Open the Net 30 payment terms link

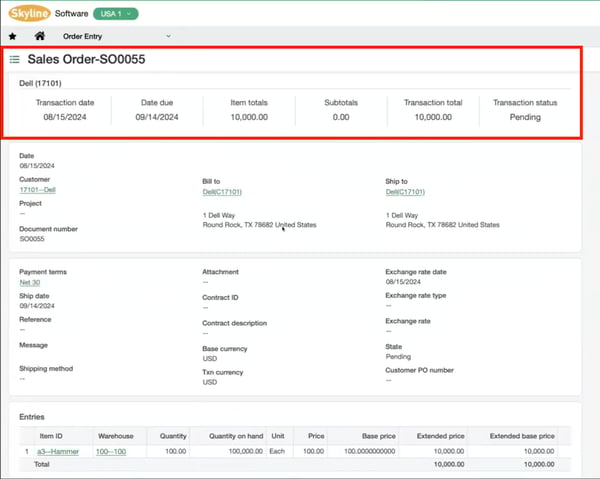coord(30,283)
